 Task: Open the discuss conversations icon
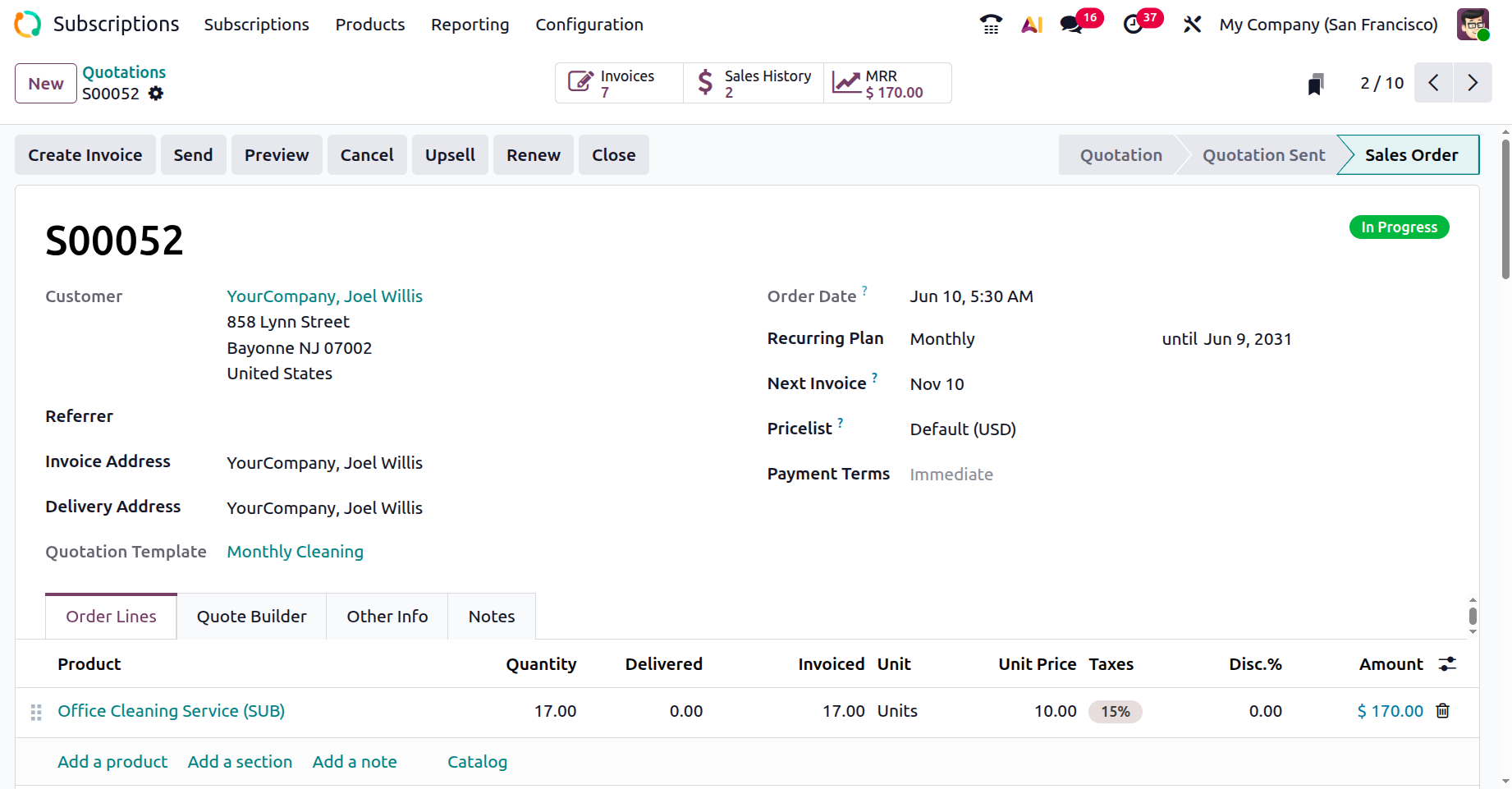(x=1071, y=25)
